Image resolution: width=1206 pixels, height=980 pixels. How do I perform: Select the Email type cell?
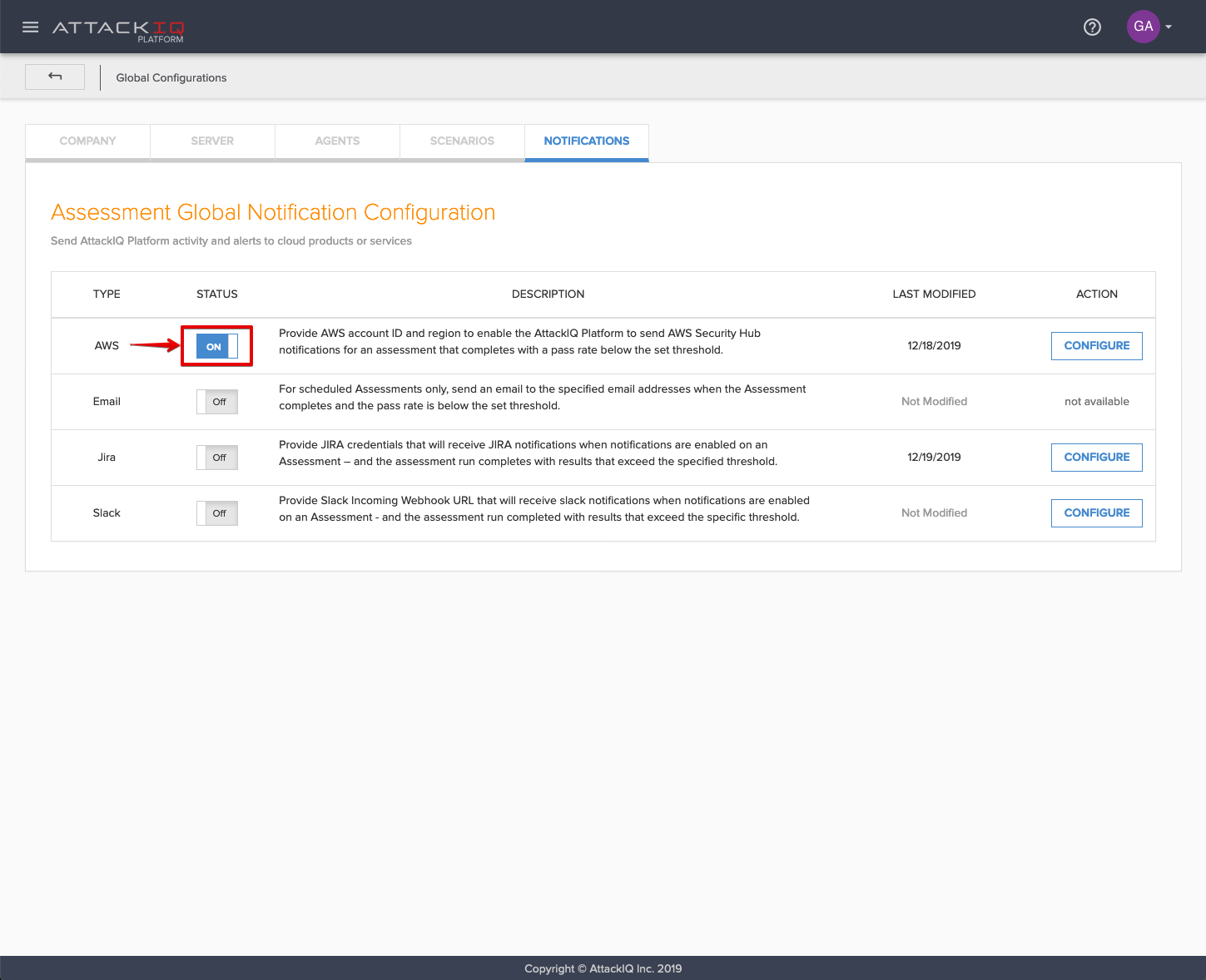107,401
